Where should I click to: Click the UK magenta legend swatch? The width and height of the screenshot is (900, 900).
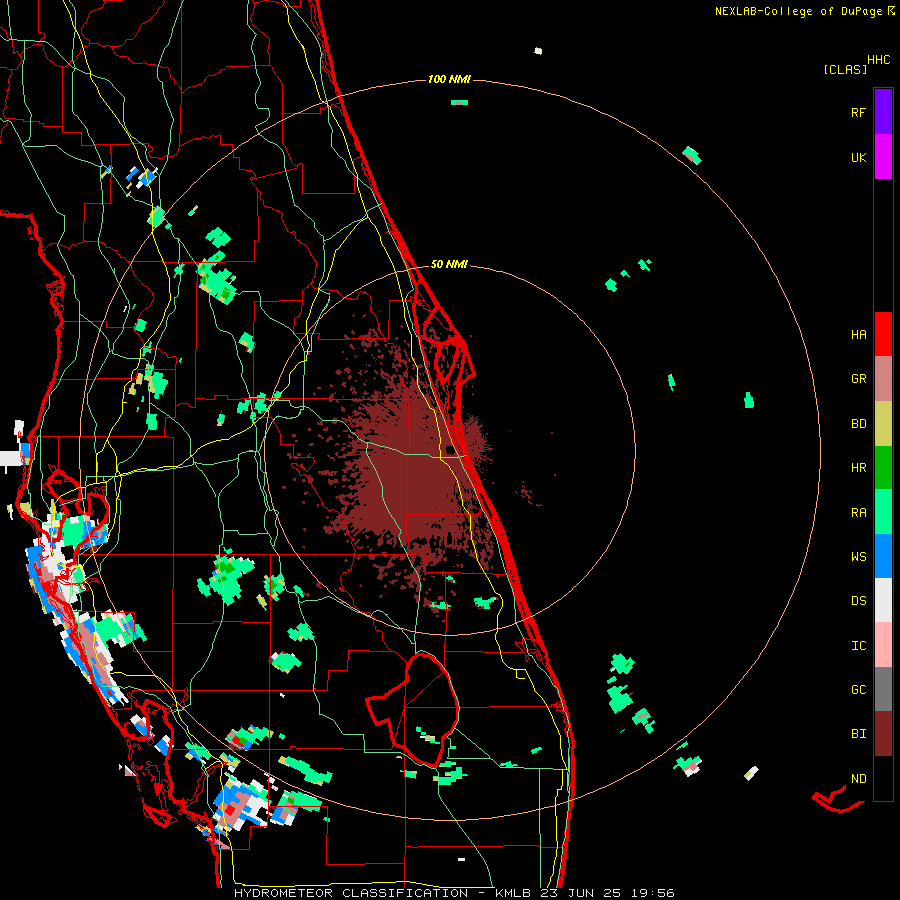883,157
